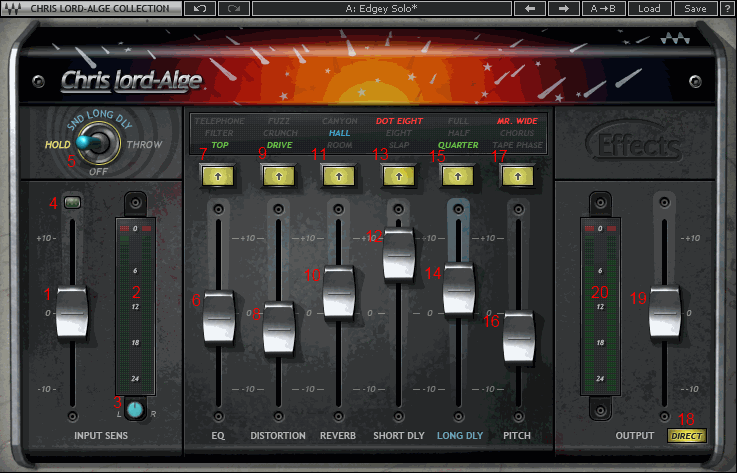The height and width of the screenshot is (473, 737).
Task: Toggle the Direct output button
Action: tap(686, 436)
